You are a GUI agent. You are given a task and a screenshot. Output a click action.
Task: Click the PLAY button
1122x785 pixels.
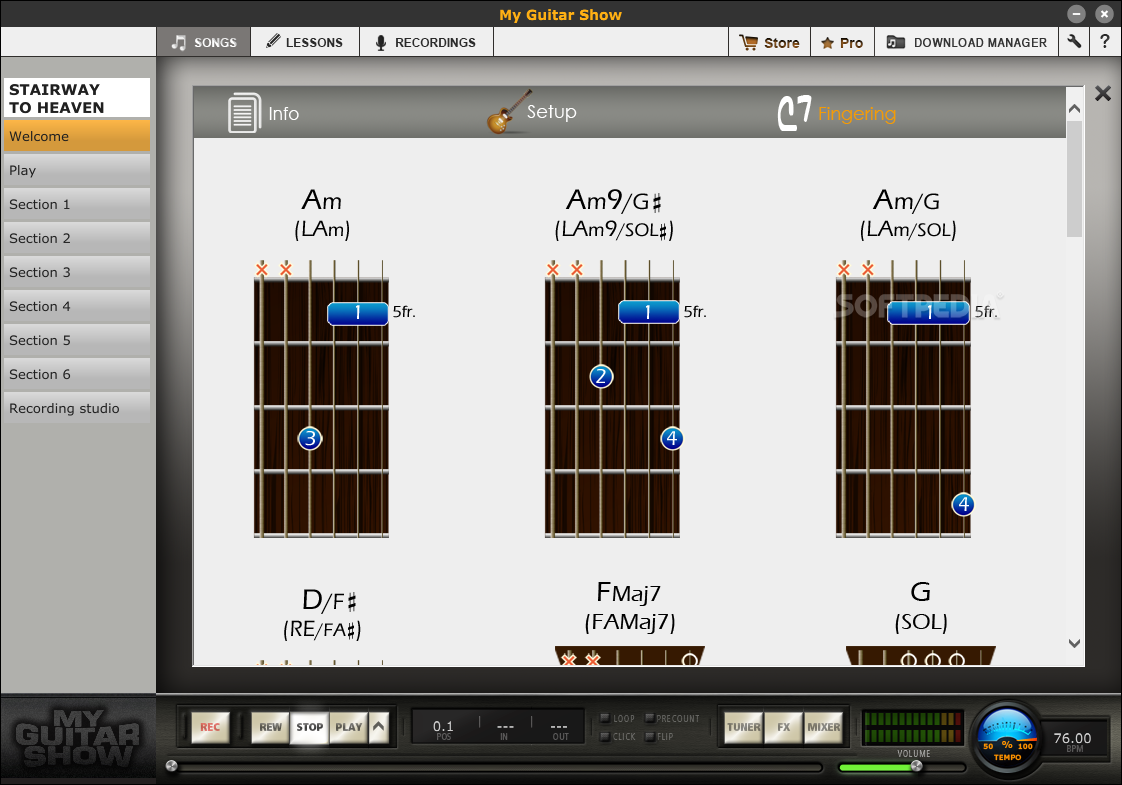click(348, 727)
